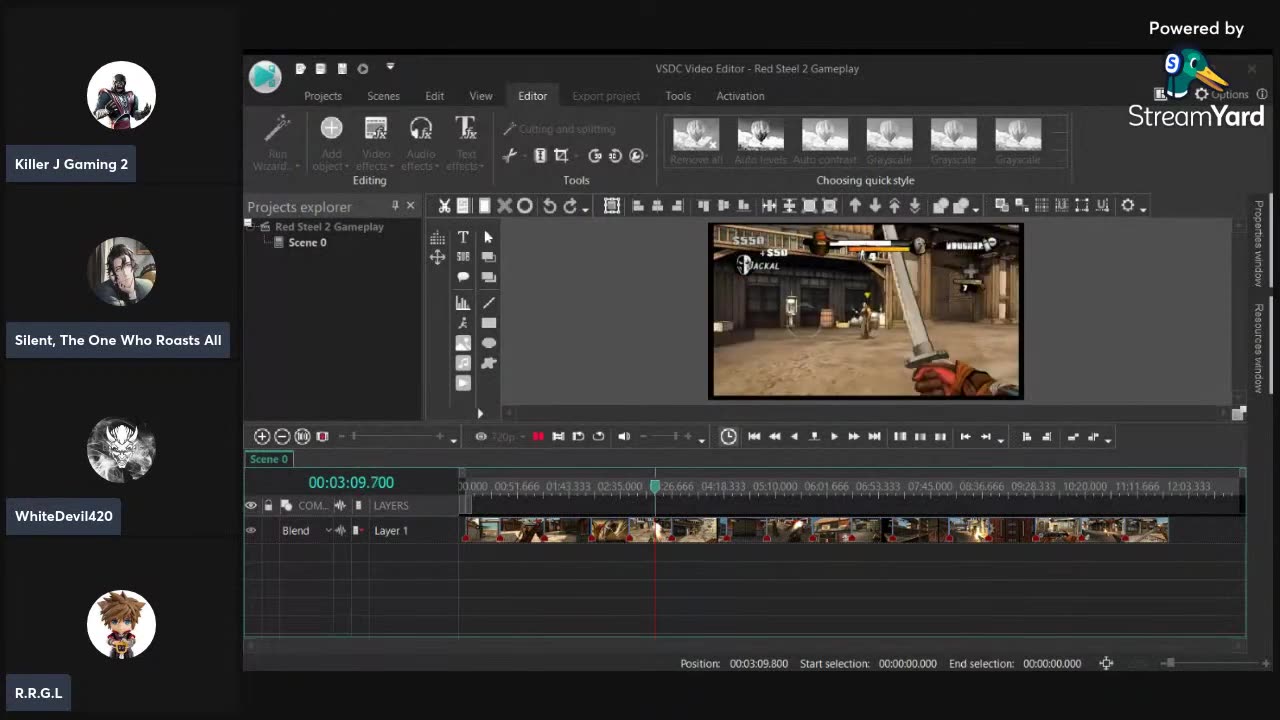1280x720 pixels.
Task: Click the split scissors tool in Tools
Action: [509, 155]
